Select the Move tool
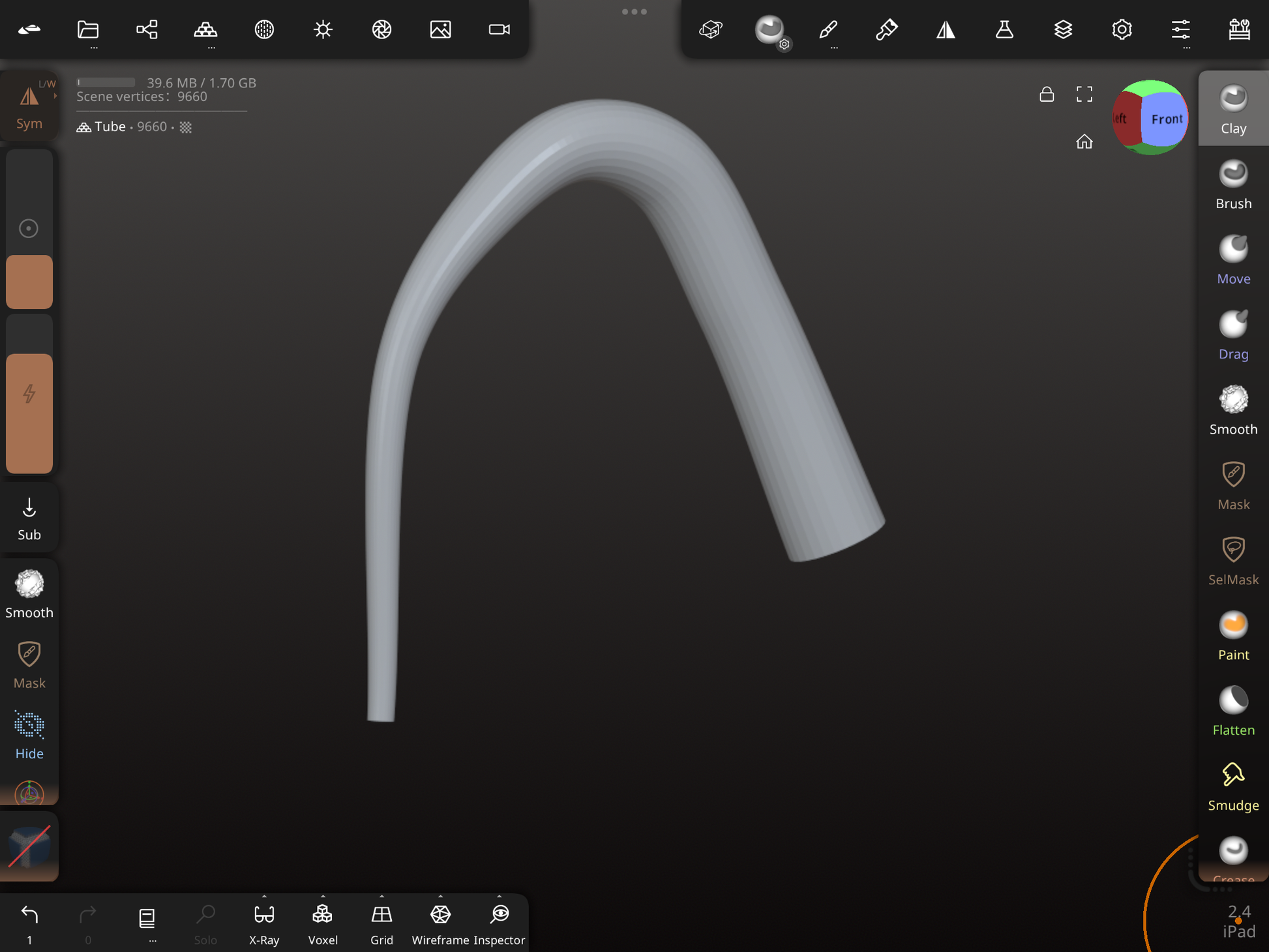 tap(1232, 260)
